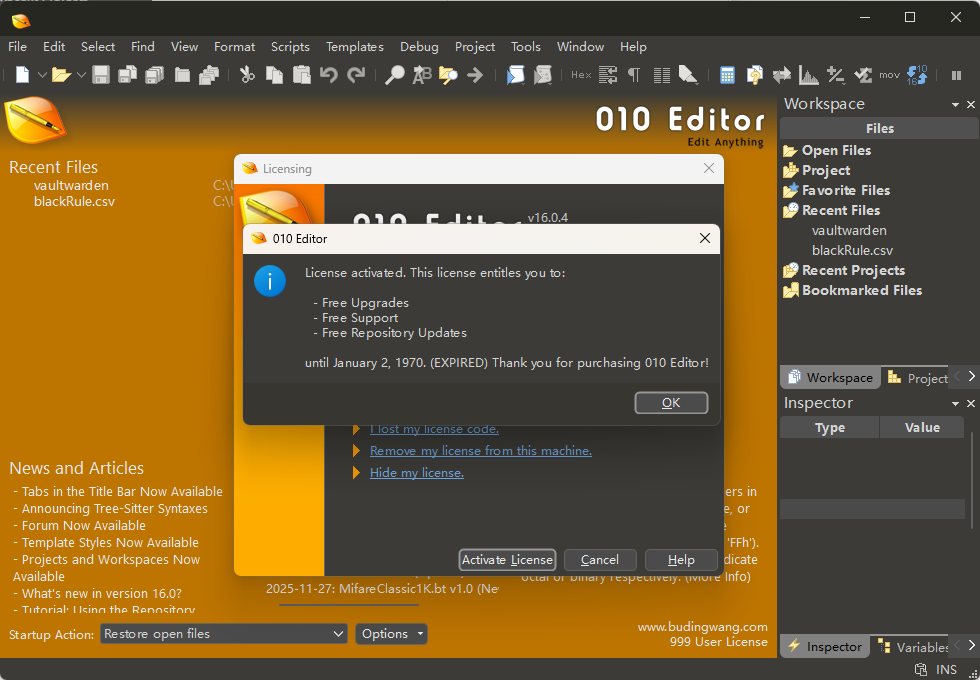Click the 'Hide my license' link

pos(417,472)
